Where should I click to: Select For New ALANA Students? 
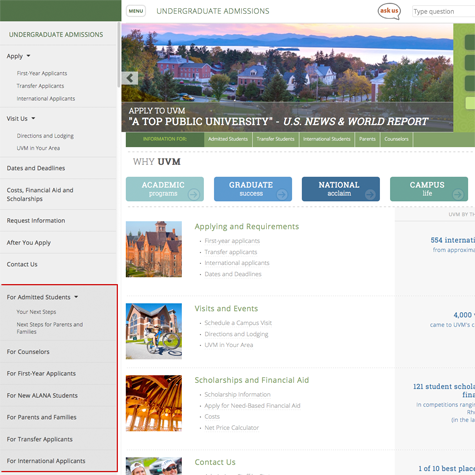(42, 395)
